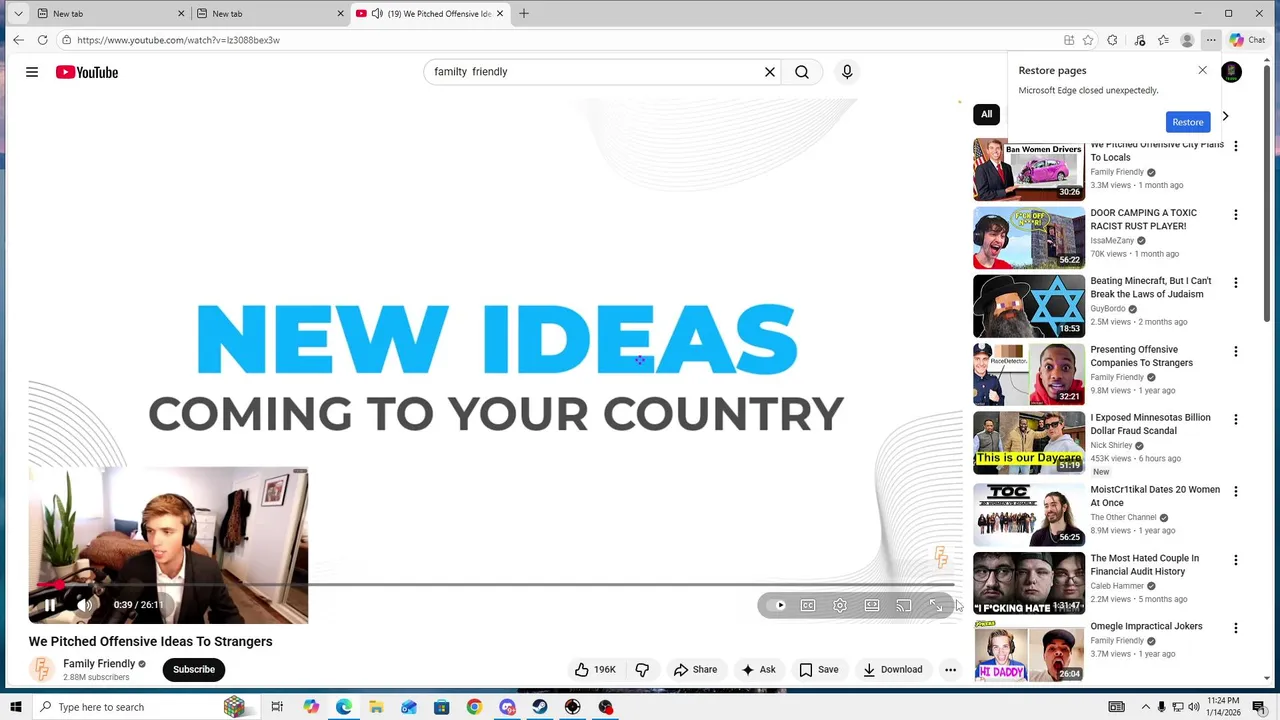Image resolution: width=1280 pixels, height=720 pixels.
Task: Open the Ask button below the video
Action: (x=758, y=670)
